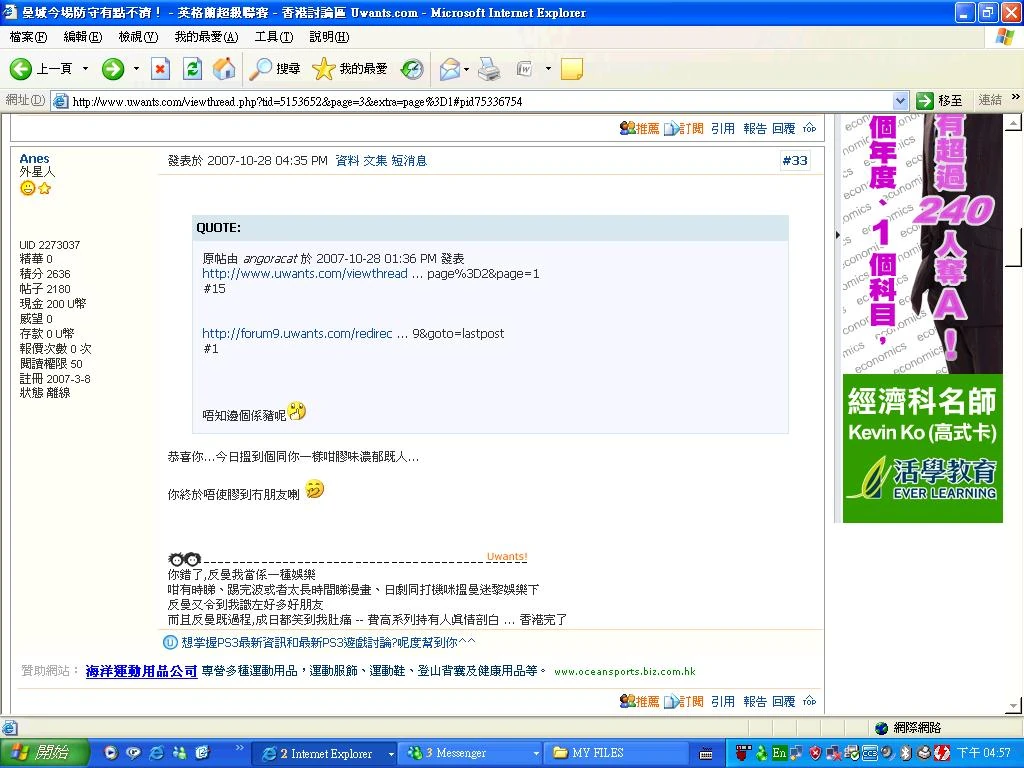Viewport: 1024px width, 768px height.
Task: Open the Search (搜尋) toolbar button
Action: pyautogui.click(x=275, y=69)
